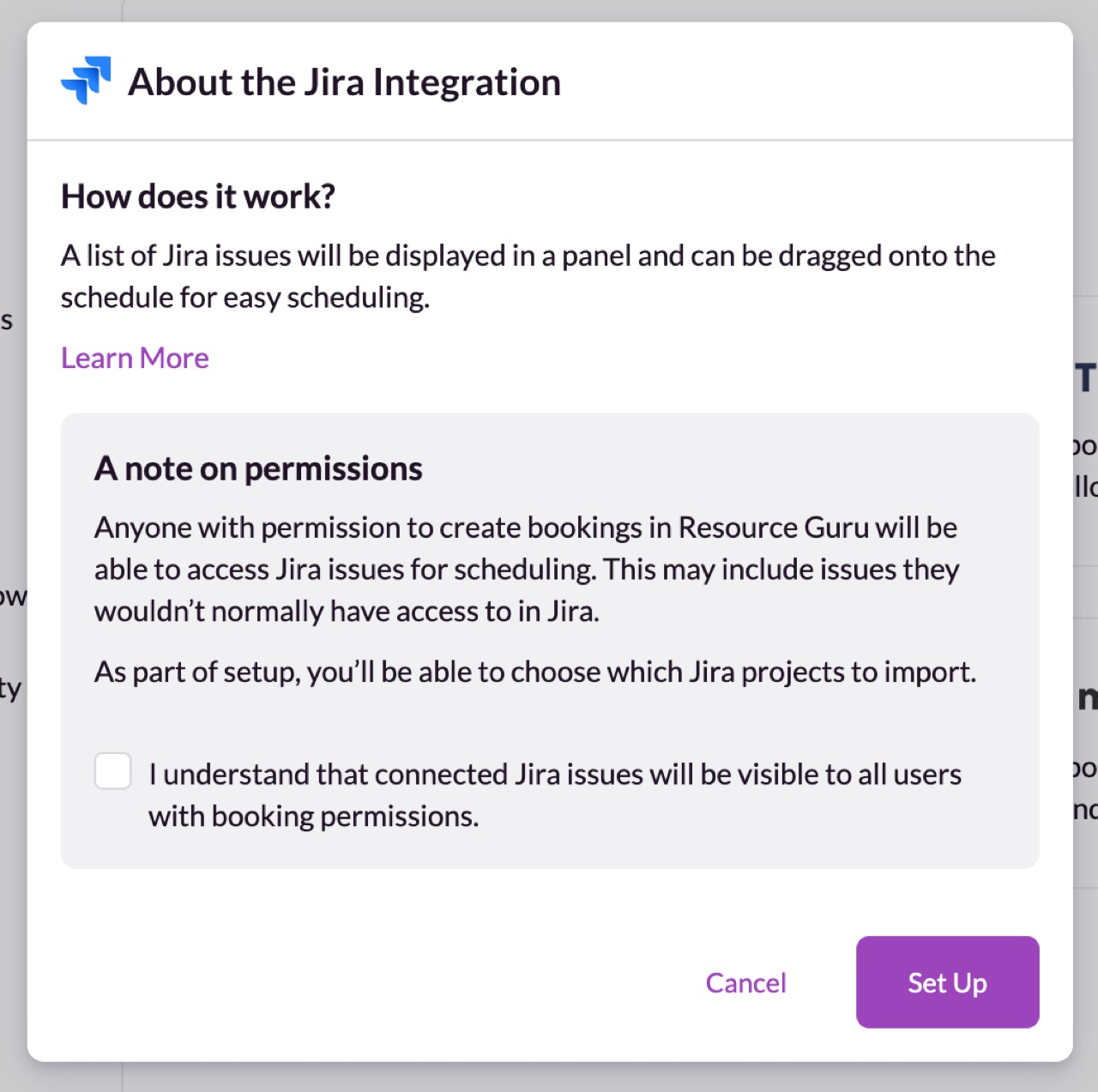Click the paragraph about dragging Jira issues
The image size is (1098, 1092).
(x=528, y=256)
